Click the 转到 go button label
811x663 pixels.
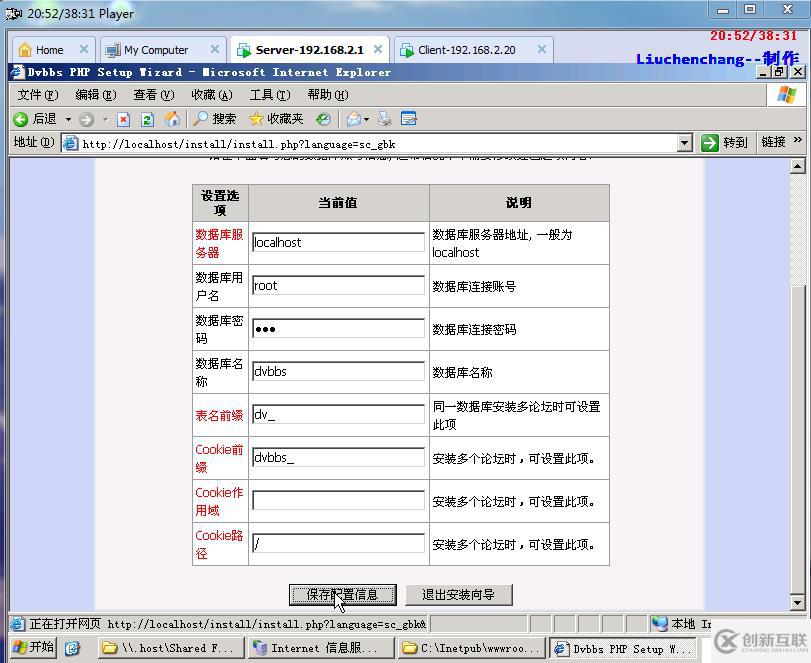pos(735,142)
